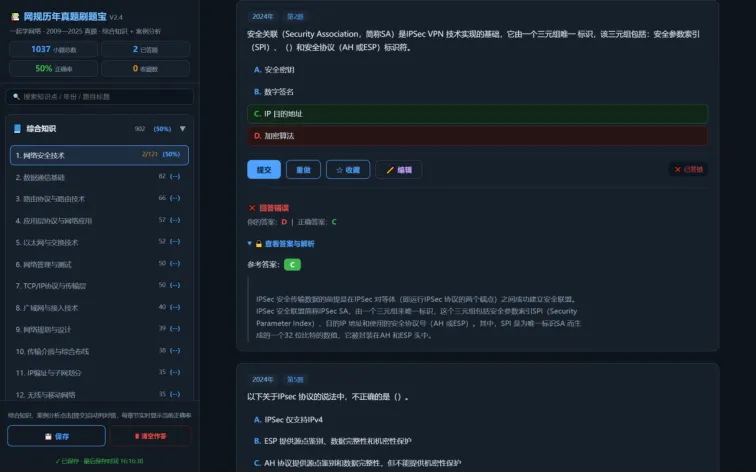Collapse the 综合知识 section with its triangle
Screen dimensions: 756x473
tap(183, 129)
